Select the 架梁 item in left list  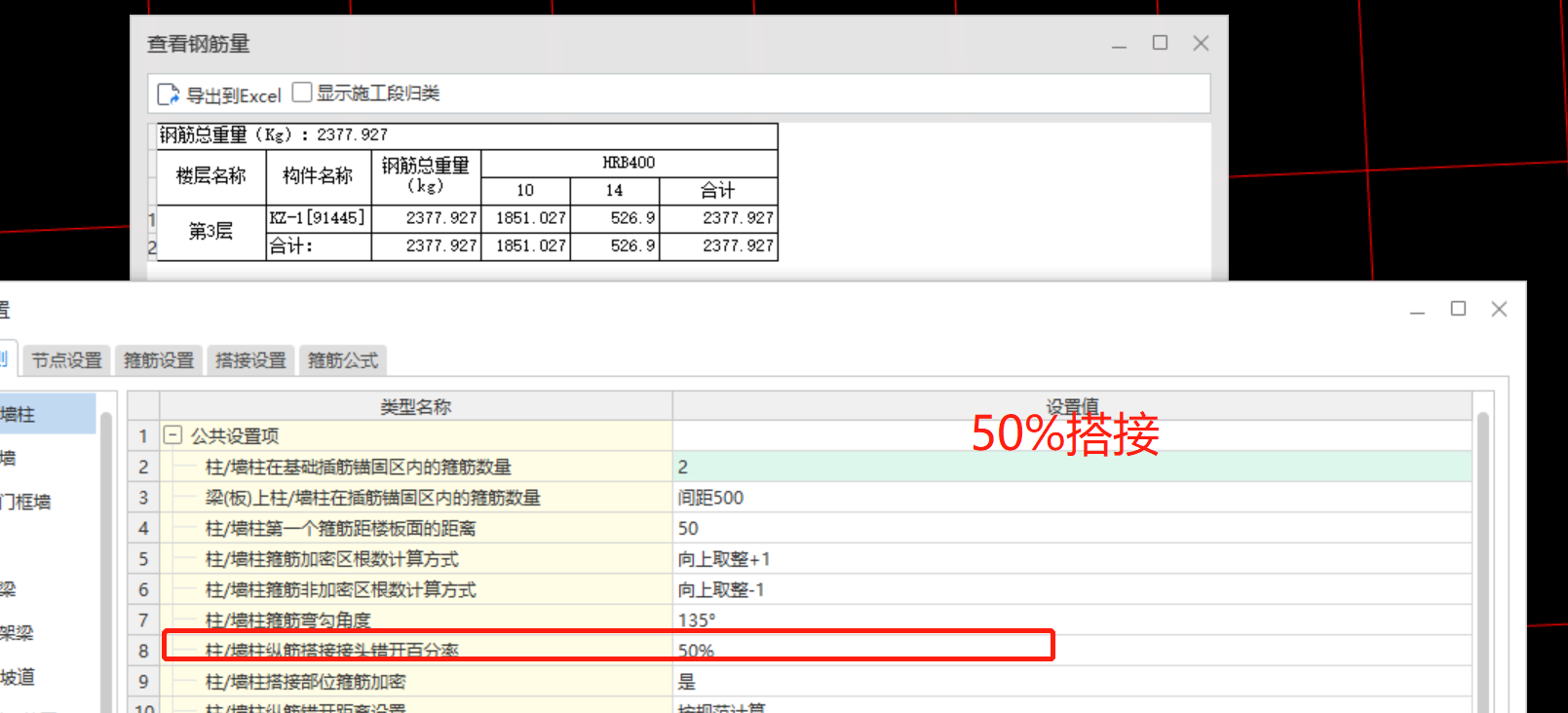pyautogui.click(x=18, y=633)
